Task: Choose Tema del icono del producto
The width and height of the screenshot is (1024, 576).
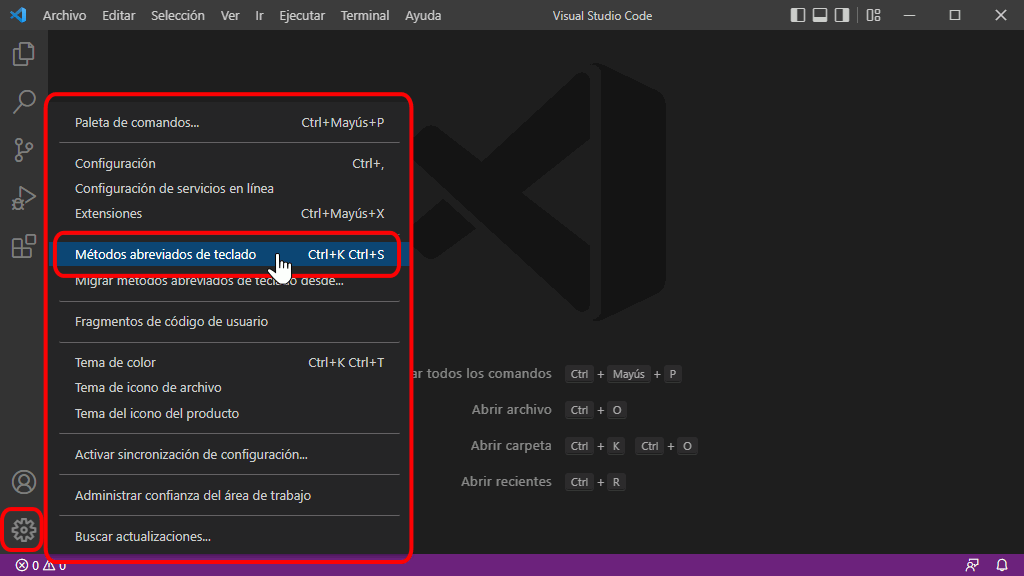Action: click(229, 413)
